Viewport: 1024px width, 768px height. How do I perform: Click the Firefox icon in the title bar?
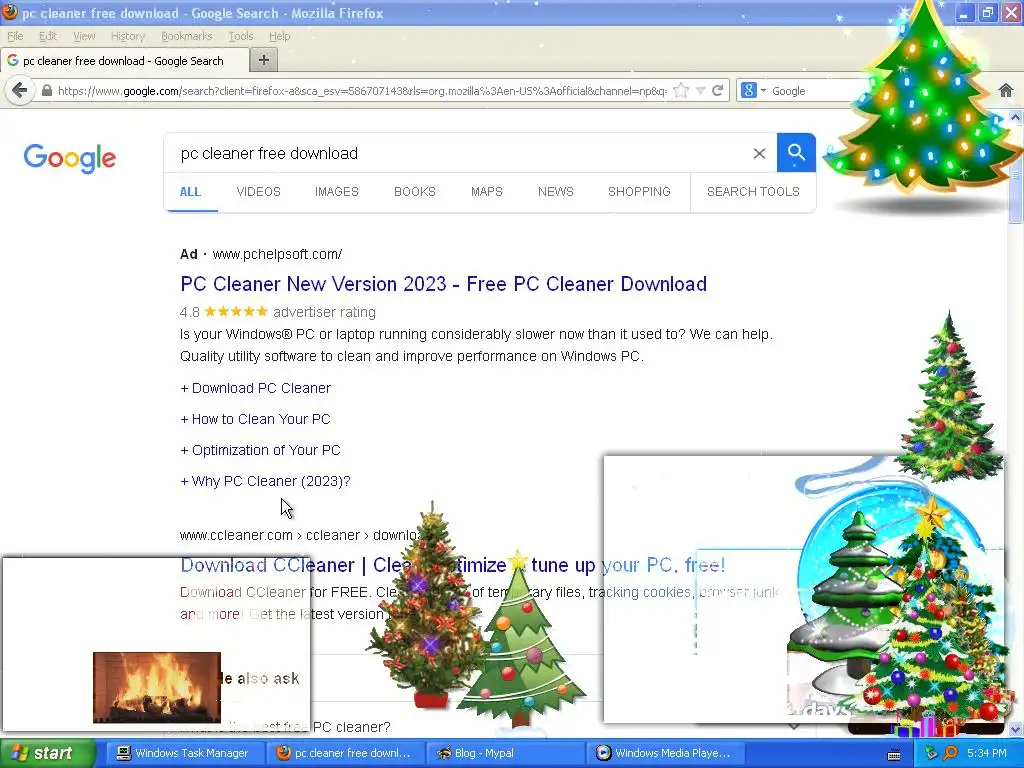point(9,12)
